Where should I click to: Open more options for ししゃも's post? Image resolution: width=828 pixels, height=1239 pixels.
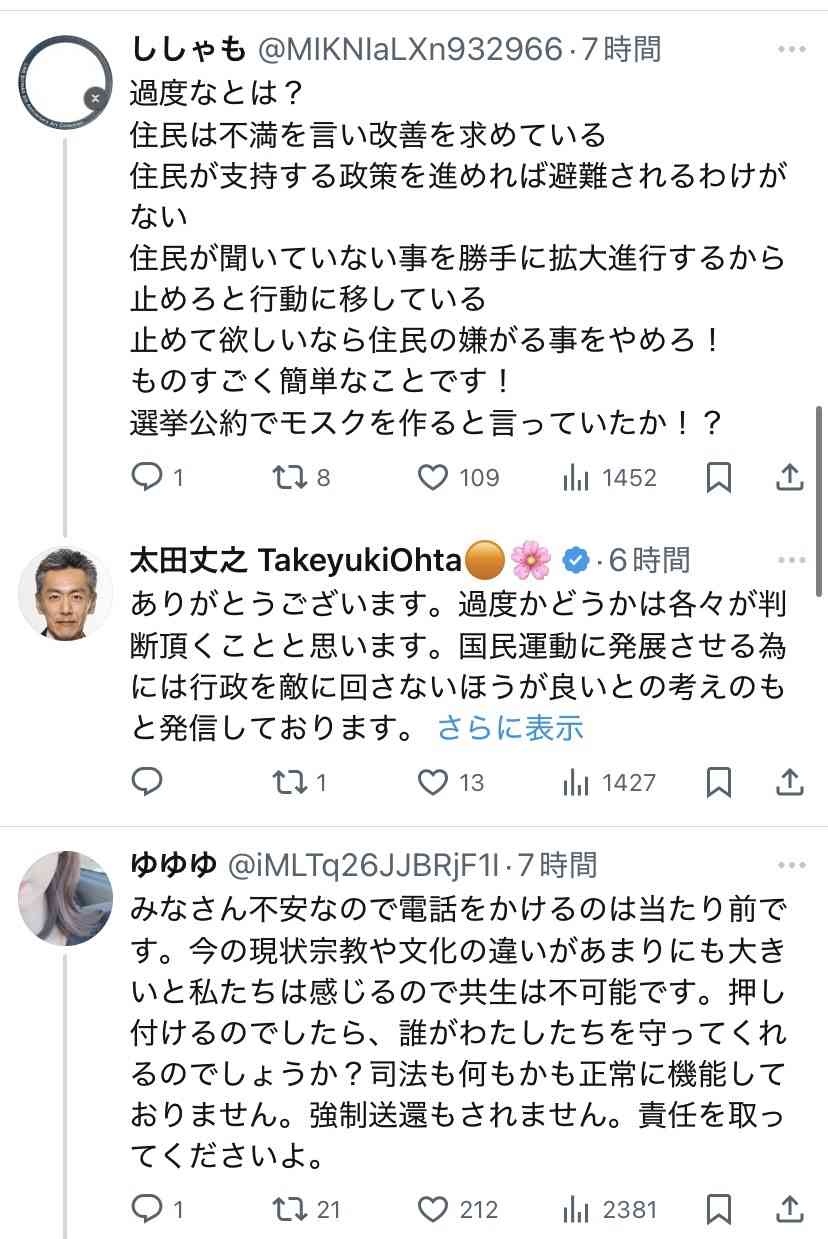(x=790, y=47)
